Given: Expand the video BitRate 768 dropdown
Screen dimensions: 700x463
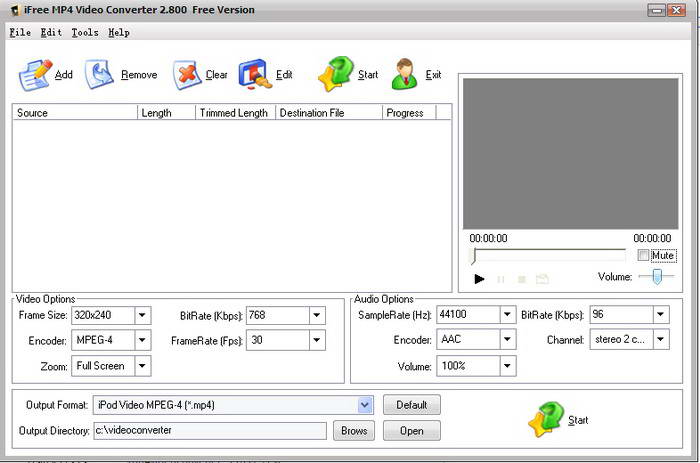Looking at the screenshot, I should [317, 315].
